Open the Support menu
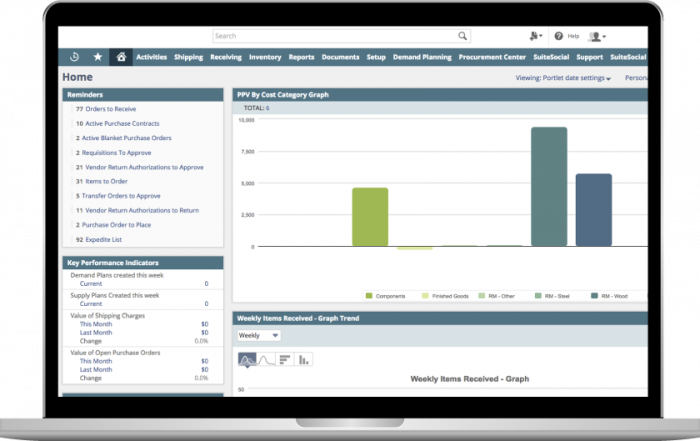The image size is (700, 441). (589, 57)
